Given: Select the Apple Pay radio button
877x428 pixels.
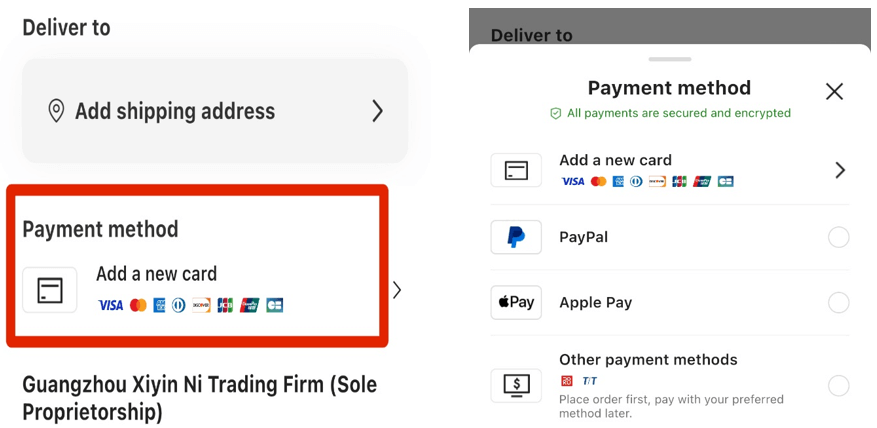Looking at the screenshot, I should [x=839, y=302].
